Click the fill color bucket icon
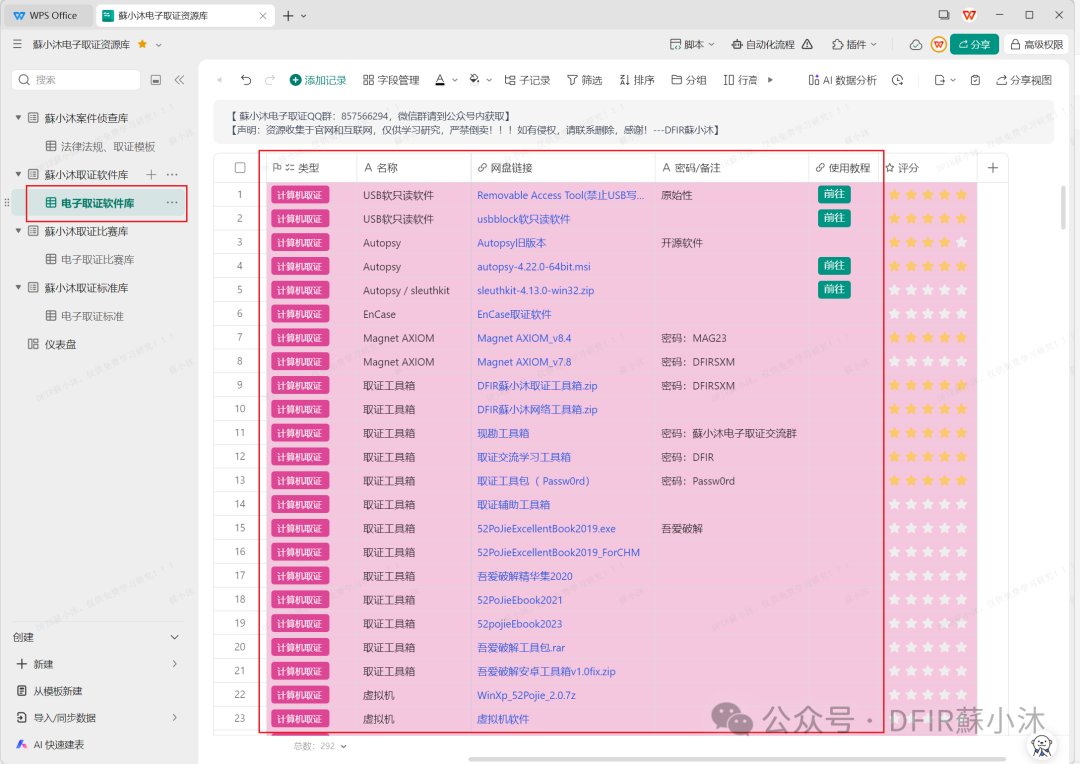The image size is (1080, 764). click(474, 80)
